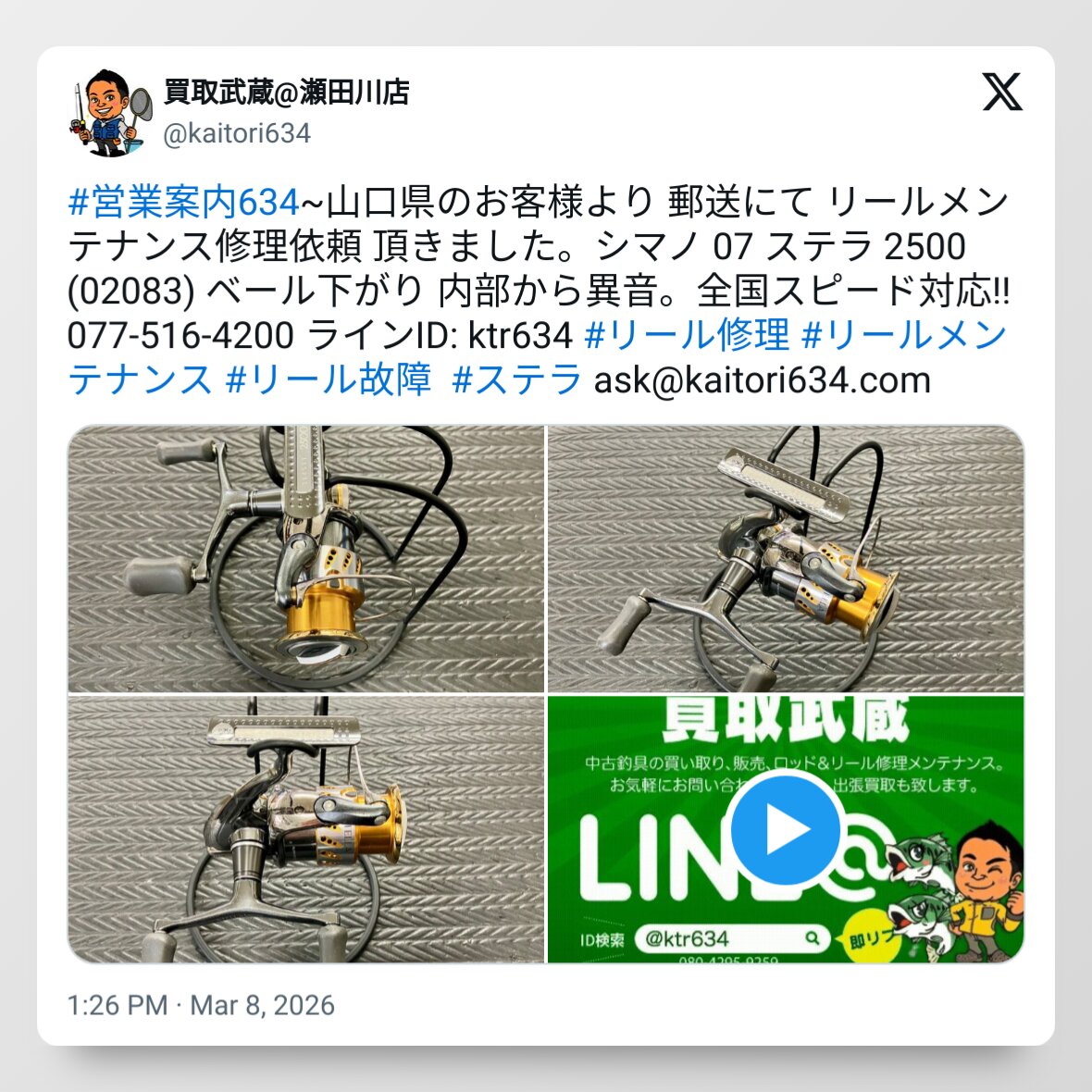Viewport: 1092px width, 1092px height.
Task: Click the @ktr634 ID search field
Action: [x=733, y=938]
